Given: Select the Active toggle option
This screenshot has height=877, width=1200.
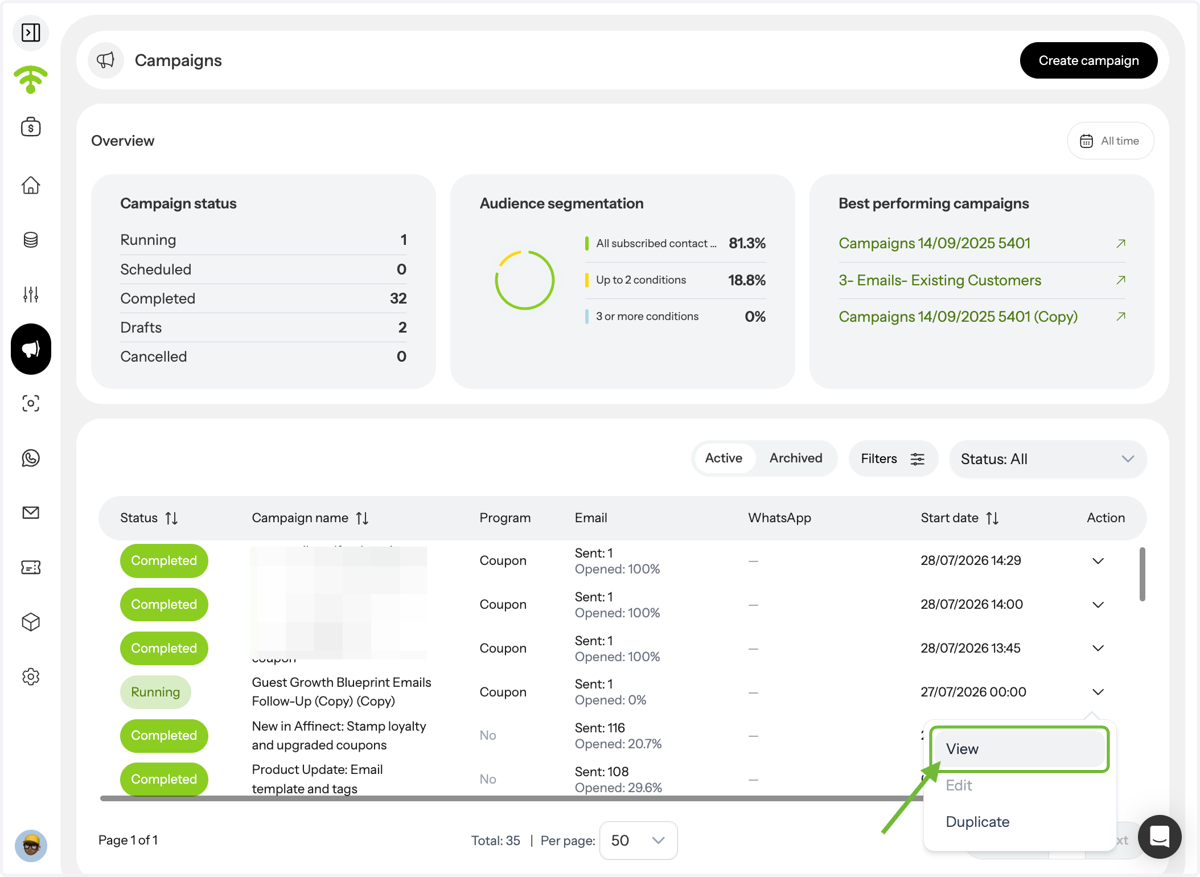Looking at the screenshot, I should click(x=724, y=458).
